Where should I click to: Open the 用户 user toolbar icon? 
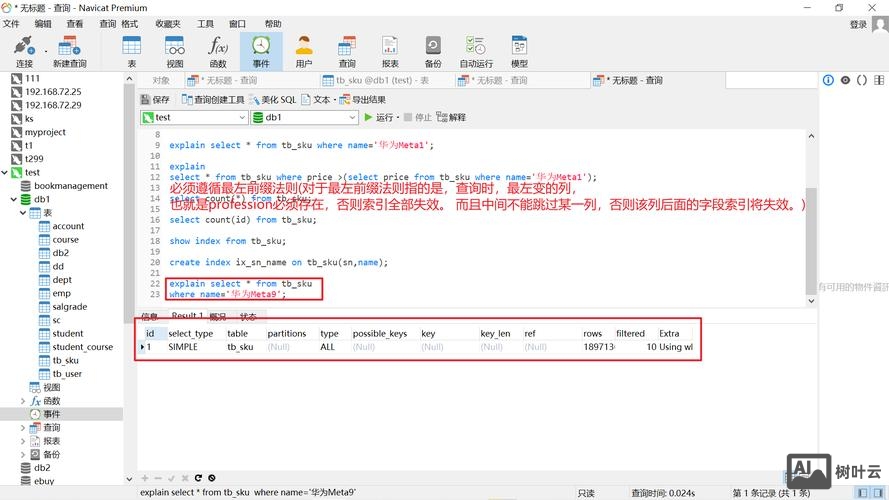(304, 52)
